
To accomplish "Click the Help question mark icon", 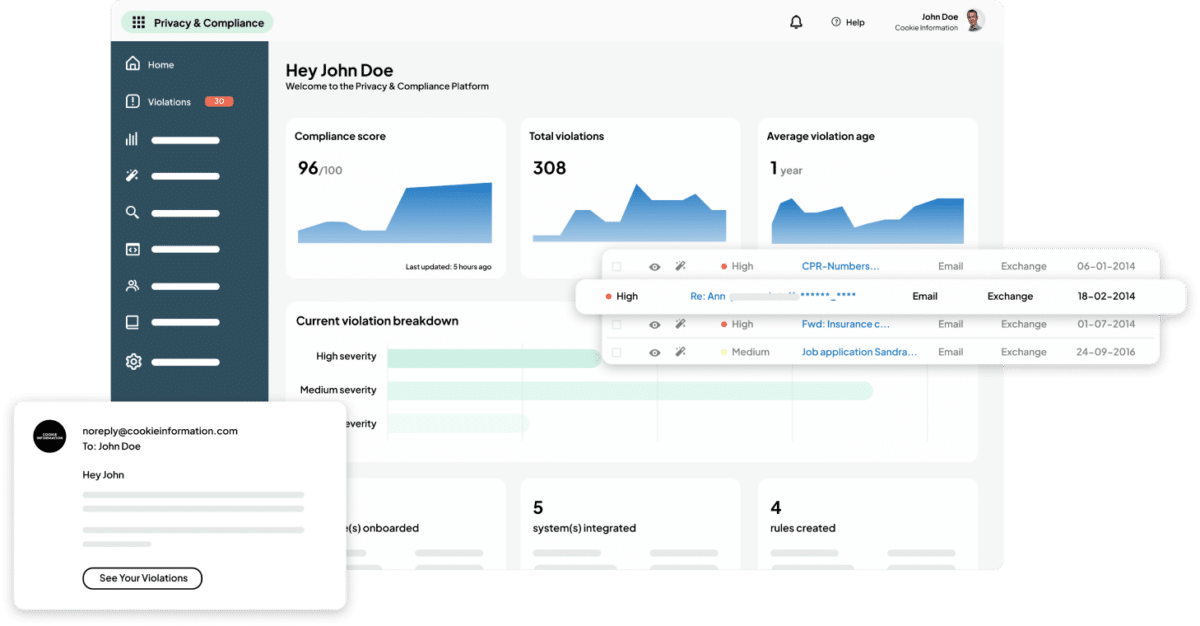I will point(836,22).
